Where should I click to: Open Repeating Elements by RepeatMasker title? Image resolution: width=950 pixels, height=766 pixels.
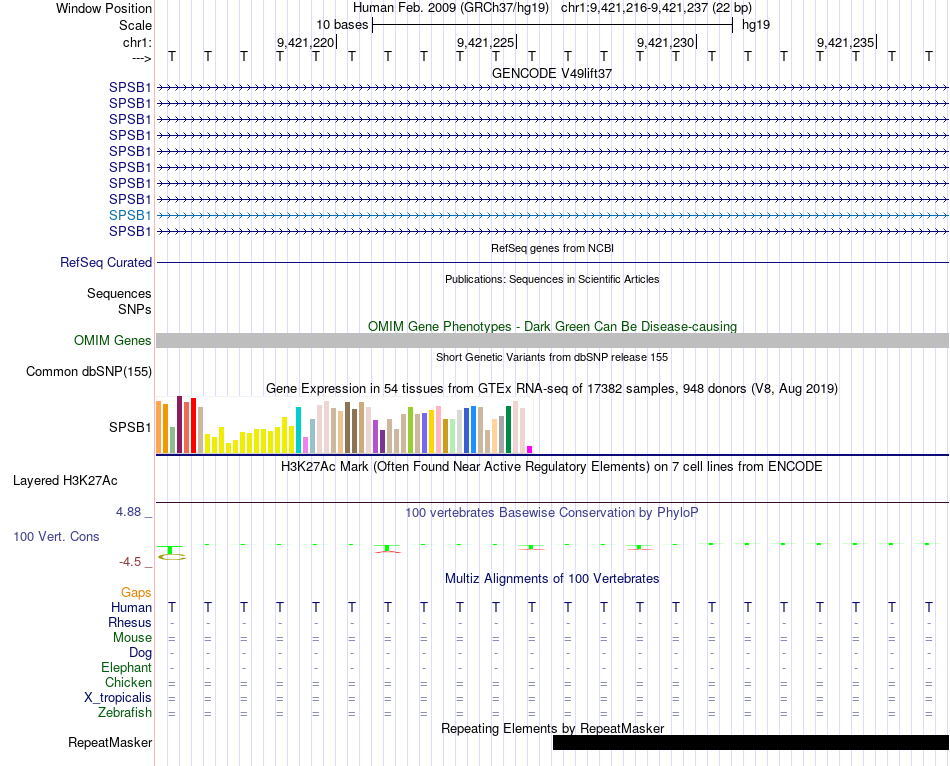click(552, 728)
